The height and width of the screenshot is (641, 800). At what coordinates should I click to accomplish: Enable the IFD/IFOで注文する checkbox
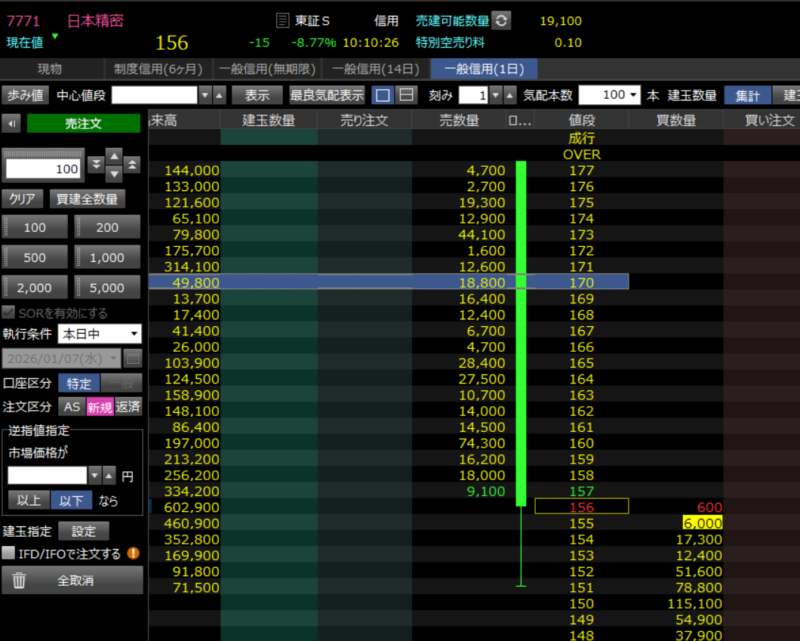pyautogui.click(x=9, y=553)
